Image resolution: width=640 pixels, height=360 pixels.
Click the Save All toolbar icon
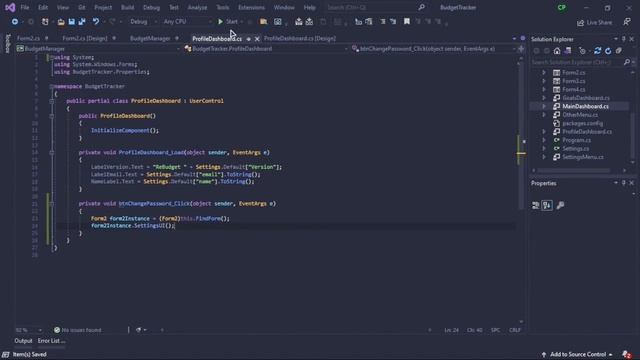click(82, 22)
